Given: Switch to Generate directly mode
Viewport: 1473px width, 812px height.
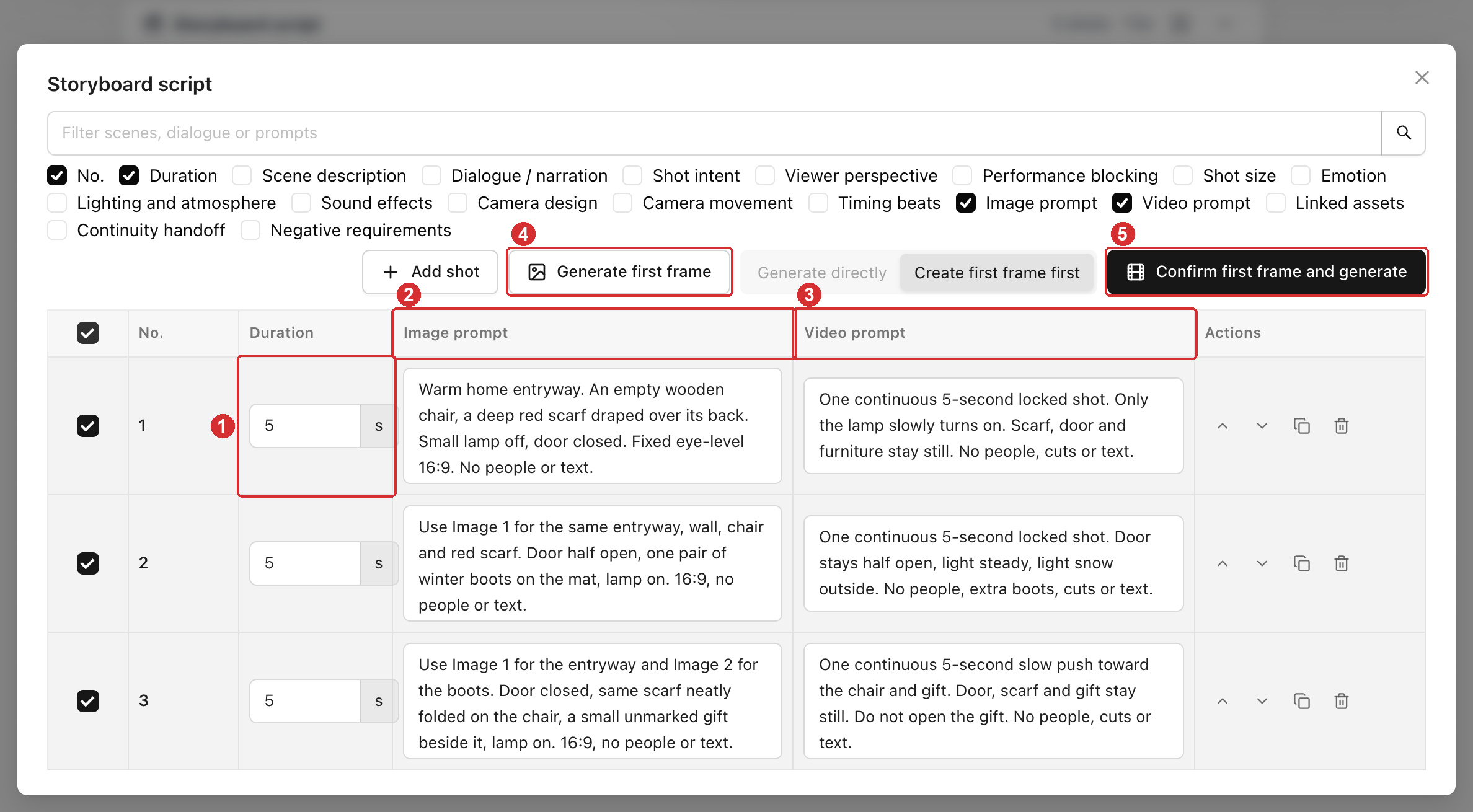Looking at the screenshot, I should point(821,273).
